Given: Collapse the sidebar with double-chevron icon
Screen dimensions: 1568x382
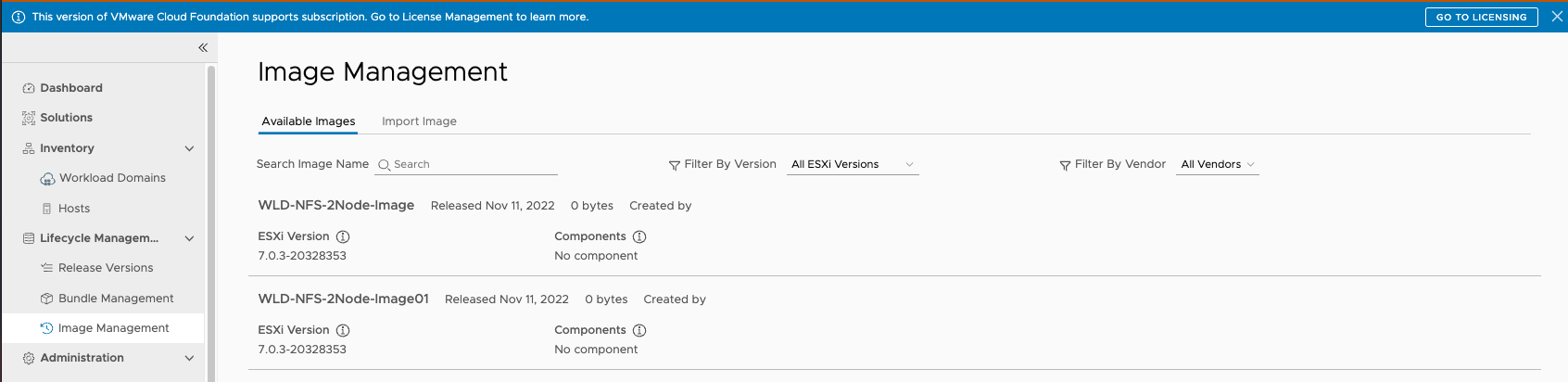Looking at the screenshot, I should pos(203,47).
